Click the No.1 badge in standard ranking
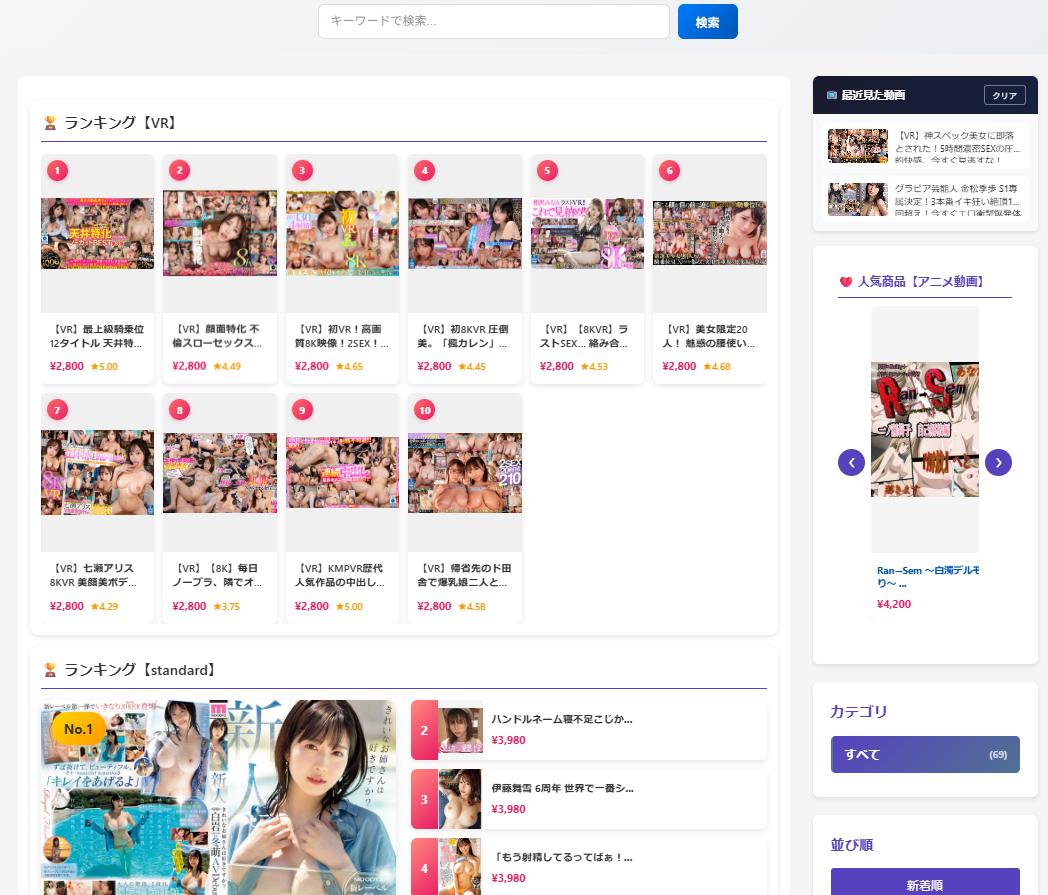This screenshot has height=895, width=1048. (78, 729)
